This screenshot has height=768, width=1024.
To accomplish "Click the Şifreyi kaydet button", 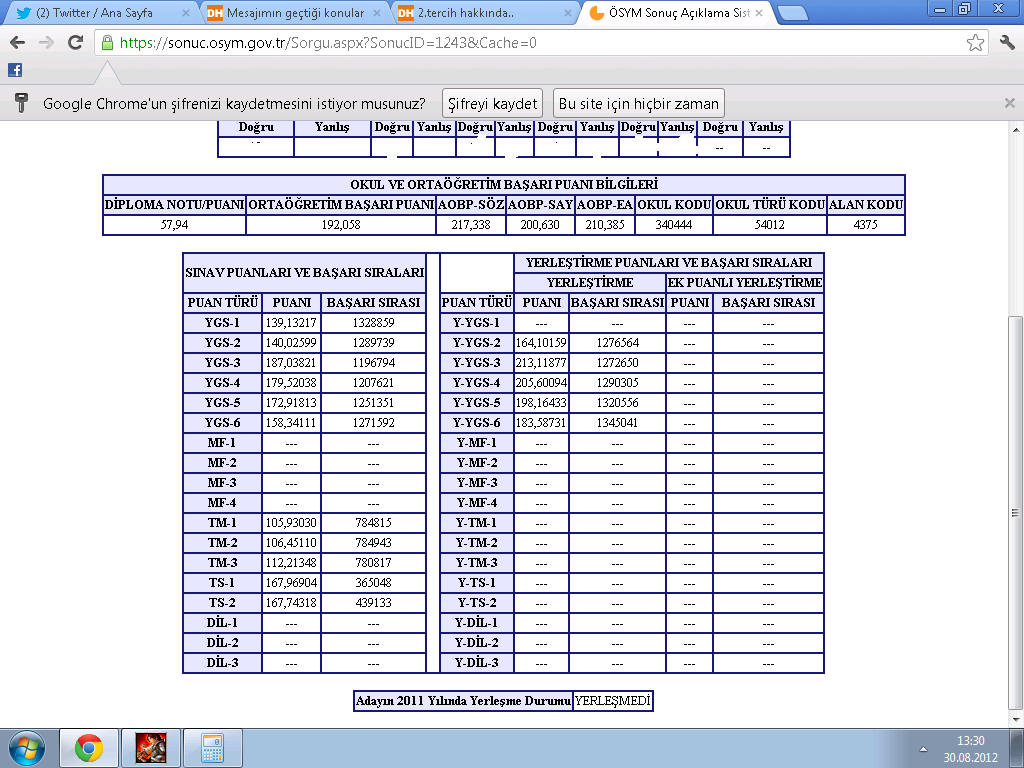I will pyautogui.click(x=492, y=103).
